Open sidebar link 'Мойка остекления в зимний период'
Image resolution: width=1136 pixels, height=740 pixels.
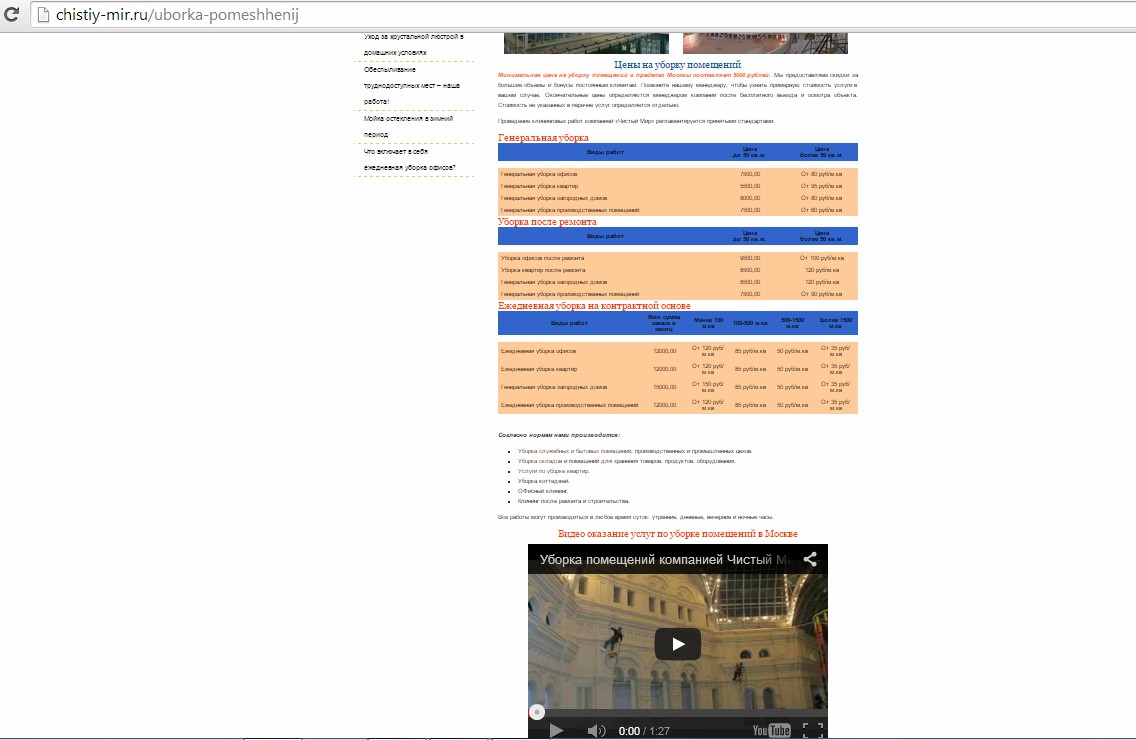tap(409, 126)
